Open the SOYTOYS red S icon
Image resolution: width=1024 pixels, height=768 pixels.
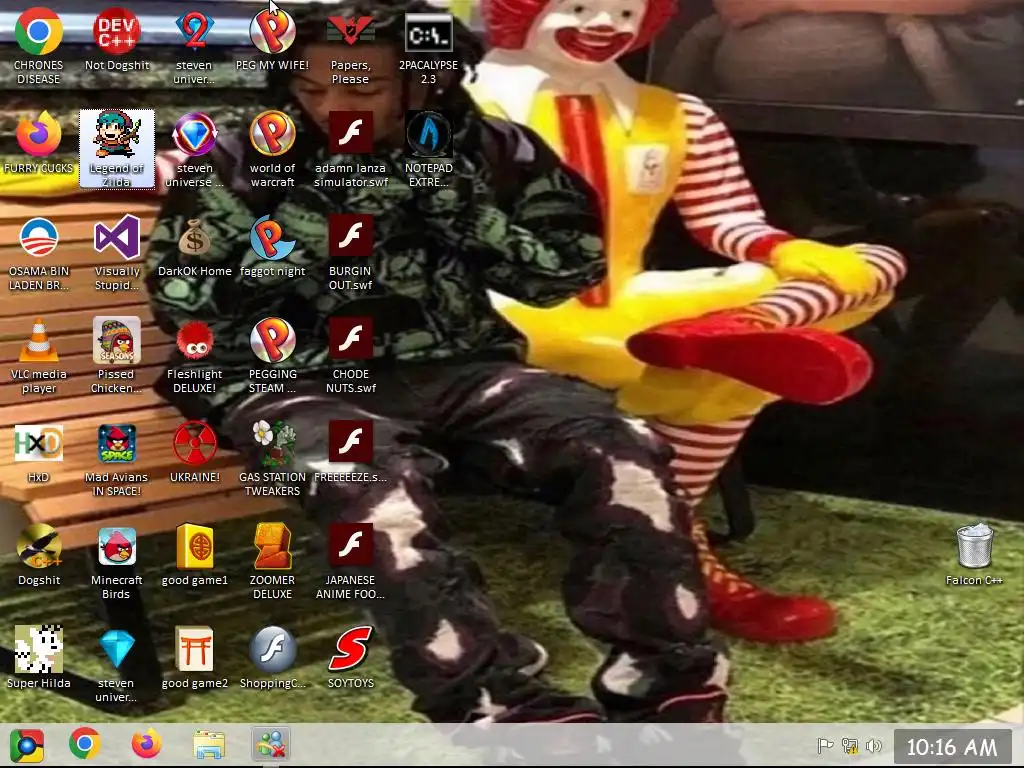tap(350, 649)
